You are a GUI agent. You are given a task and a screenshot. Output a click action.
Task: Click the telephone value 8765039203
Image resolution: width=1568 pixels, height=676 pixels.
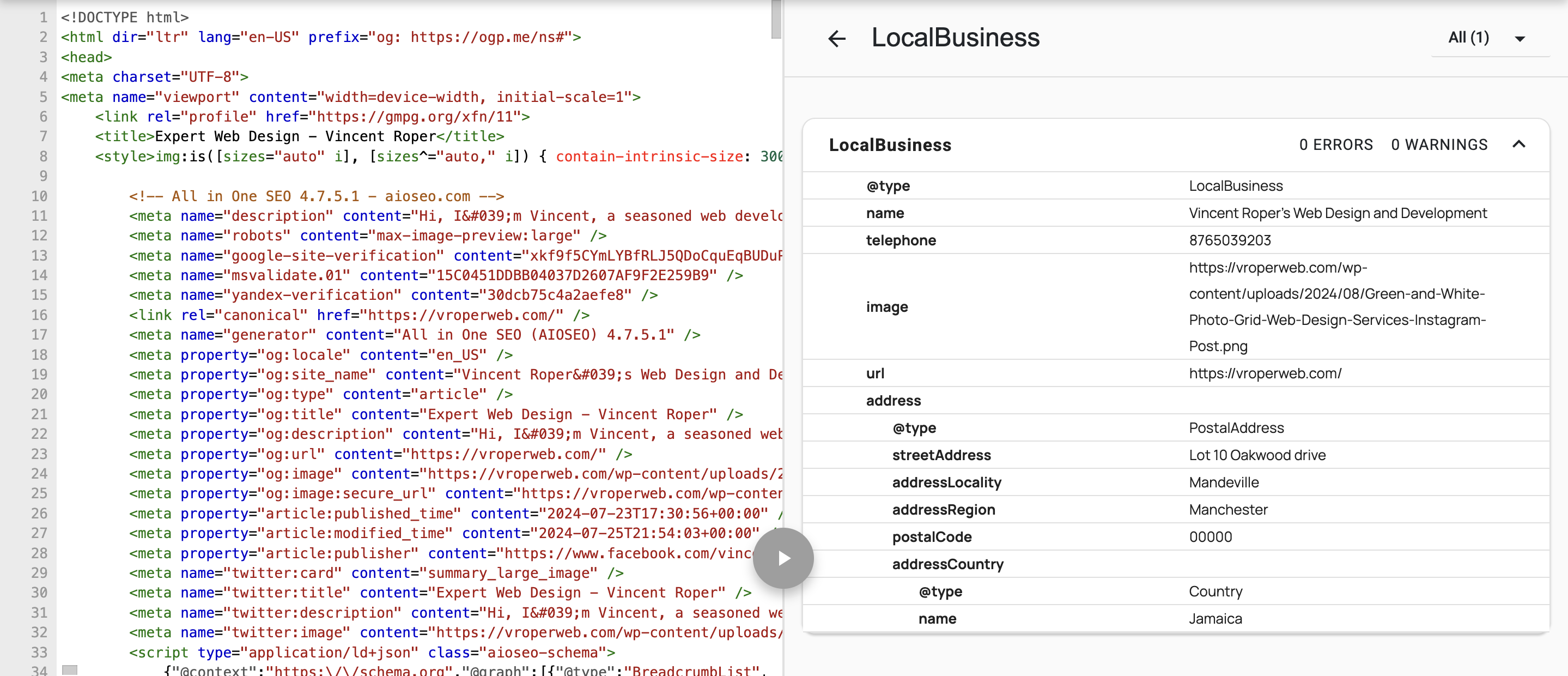(x=1230, y=240)
